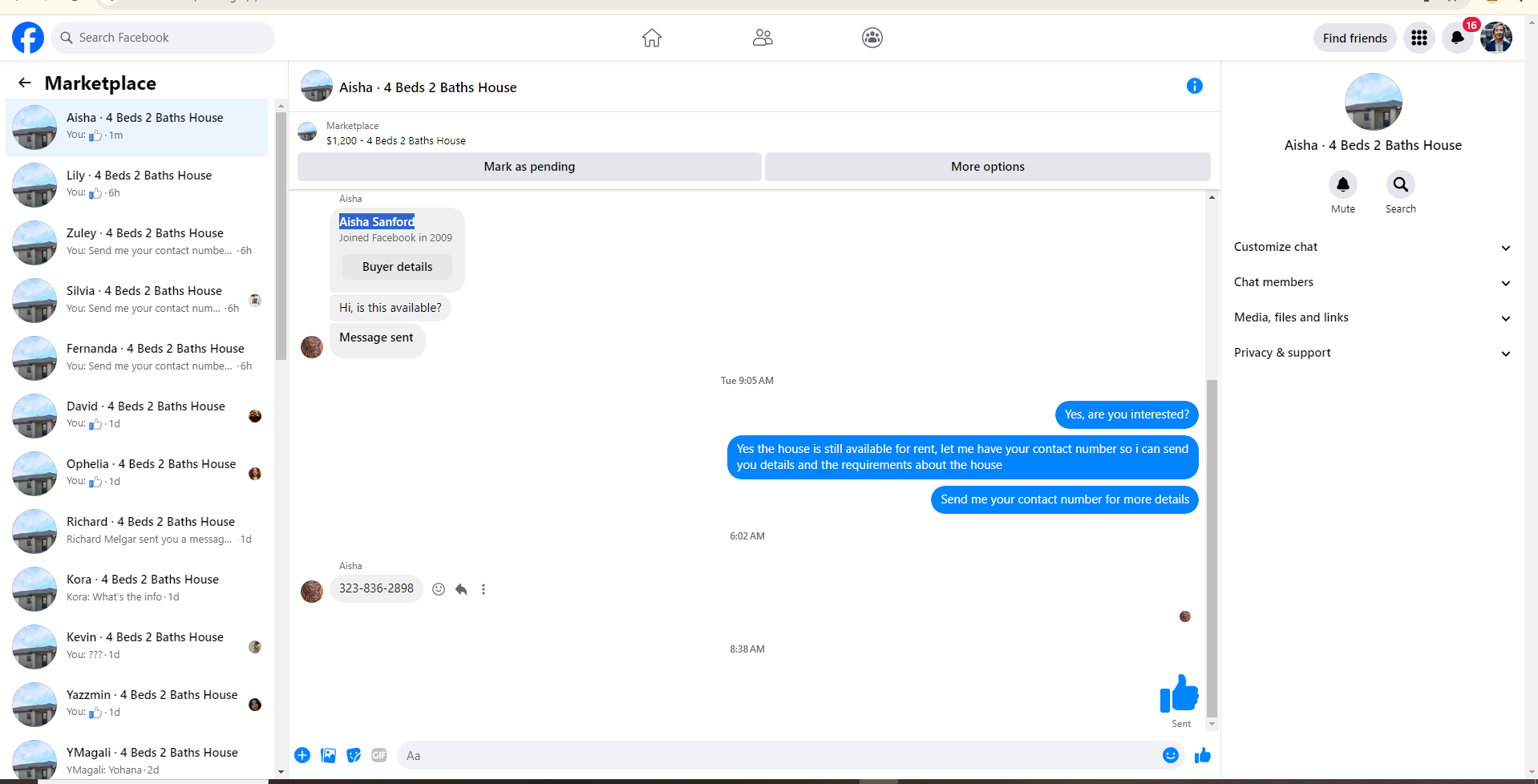Open Richard conversation in list
The image size is (1538, 784).
click(x=137, y=531)
